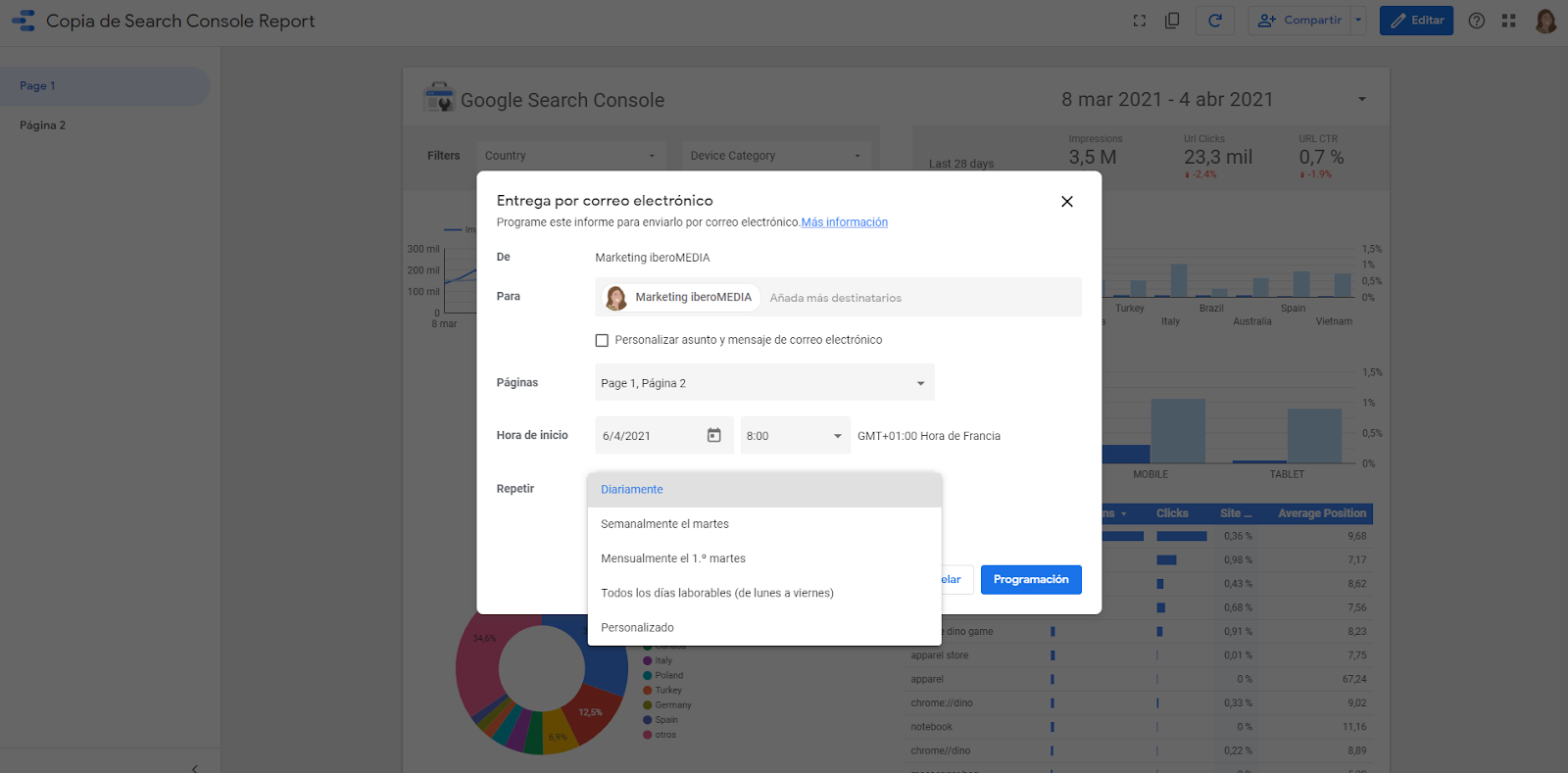Viewport: 1568px width, 773px height.
Task: Enable Personalizar asunto y mensaje checkbox
Action: [602, 340]
